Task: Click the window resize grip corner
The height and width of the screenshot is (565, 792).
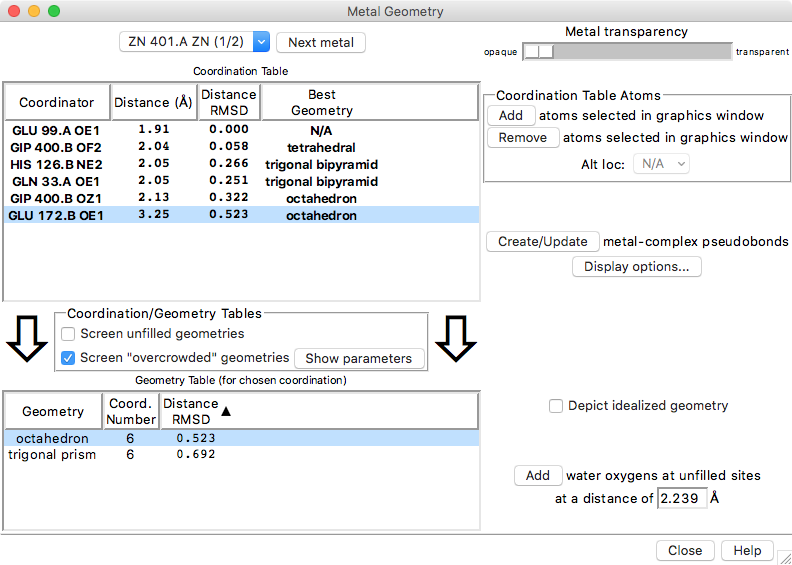Action: pyautogui.click(x=783, y=556)
